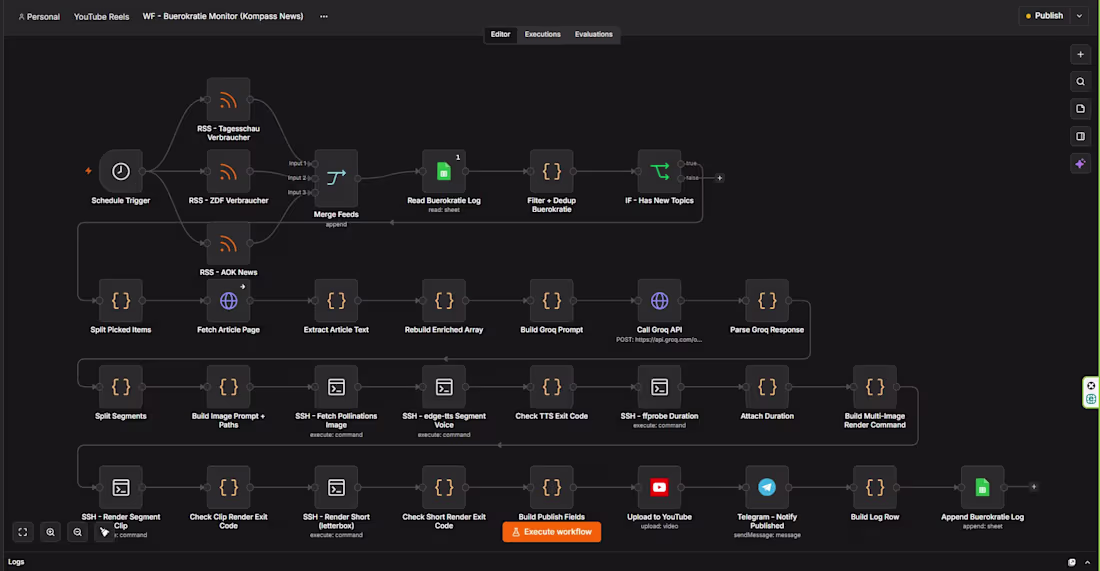Open the Check Clip Render Exit Code node

click(228, 488)
